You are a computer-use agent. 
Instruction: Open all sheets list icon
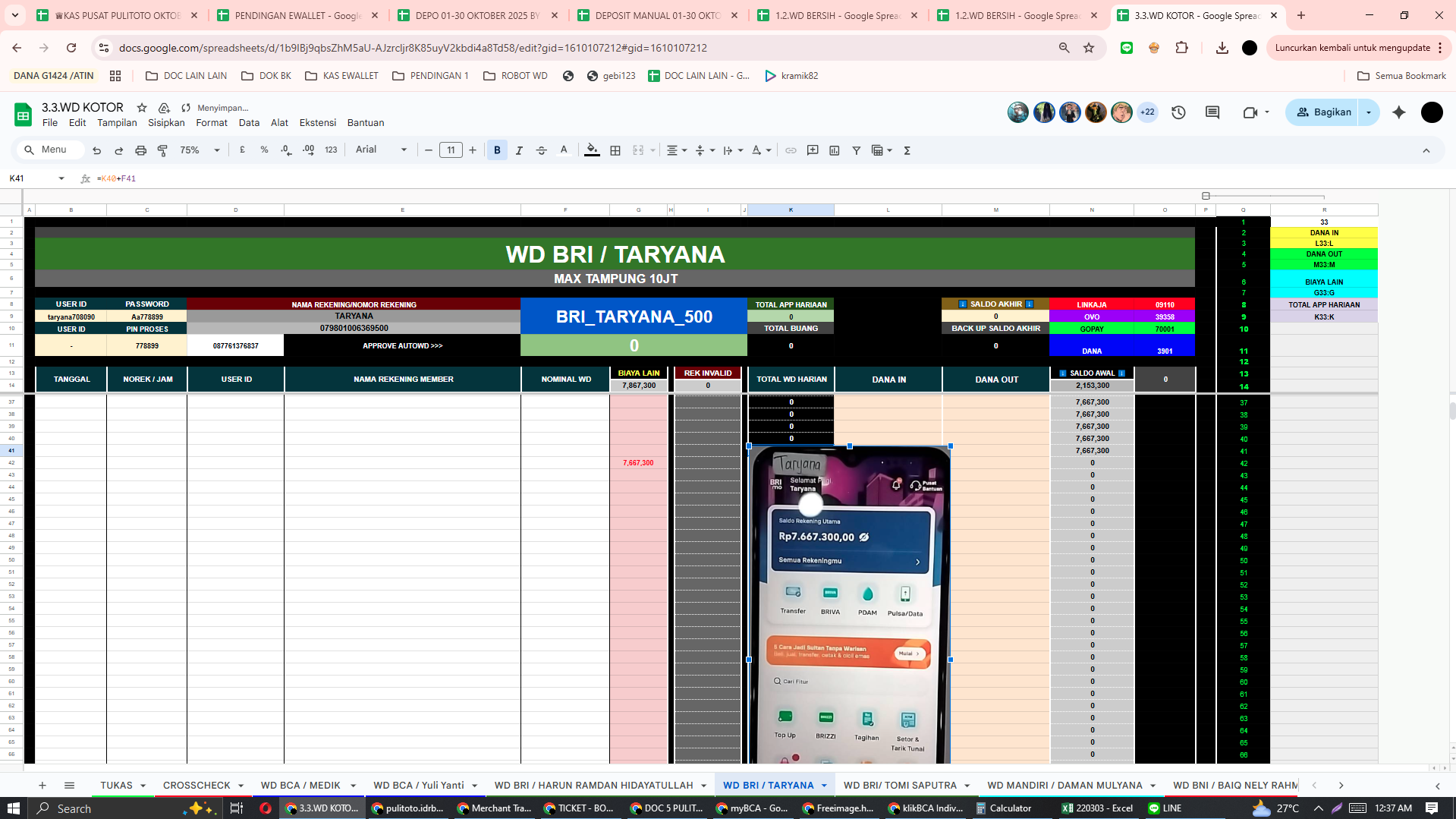pyautogui.click(x=69, y=786)
